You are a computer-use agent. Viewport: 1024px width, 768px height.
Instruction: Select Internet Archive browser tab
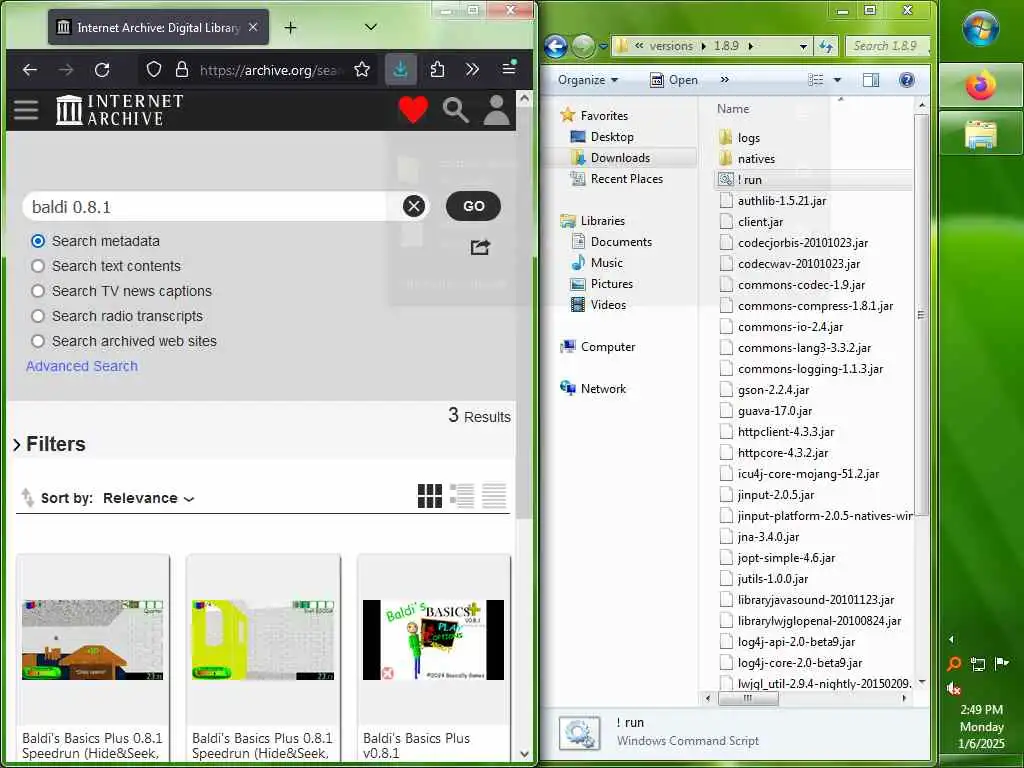click(158, 27)
